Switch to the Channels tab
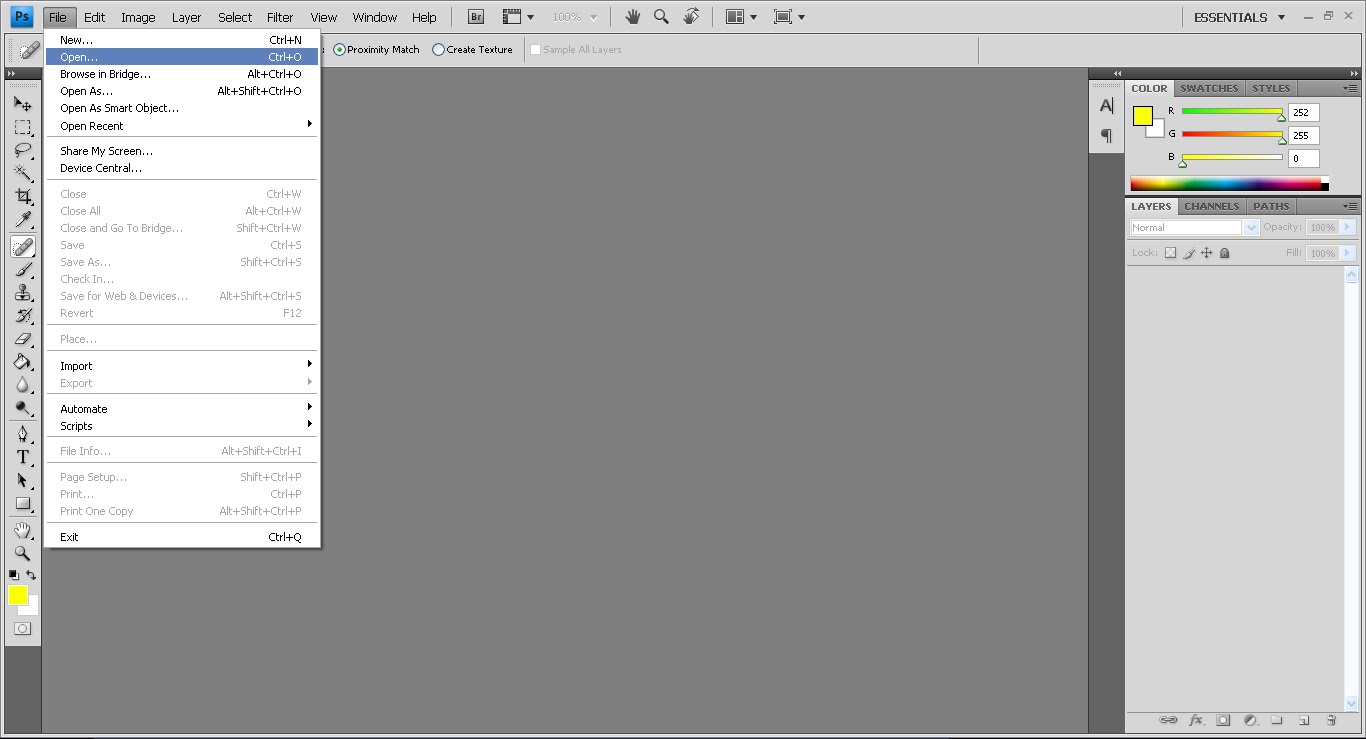The image size is (1366, 739). pos(1211,206)
